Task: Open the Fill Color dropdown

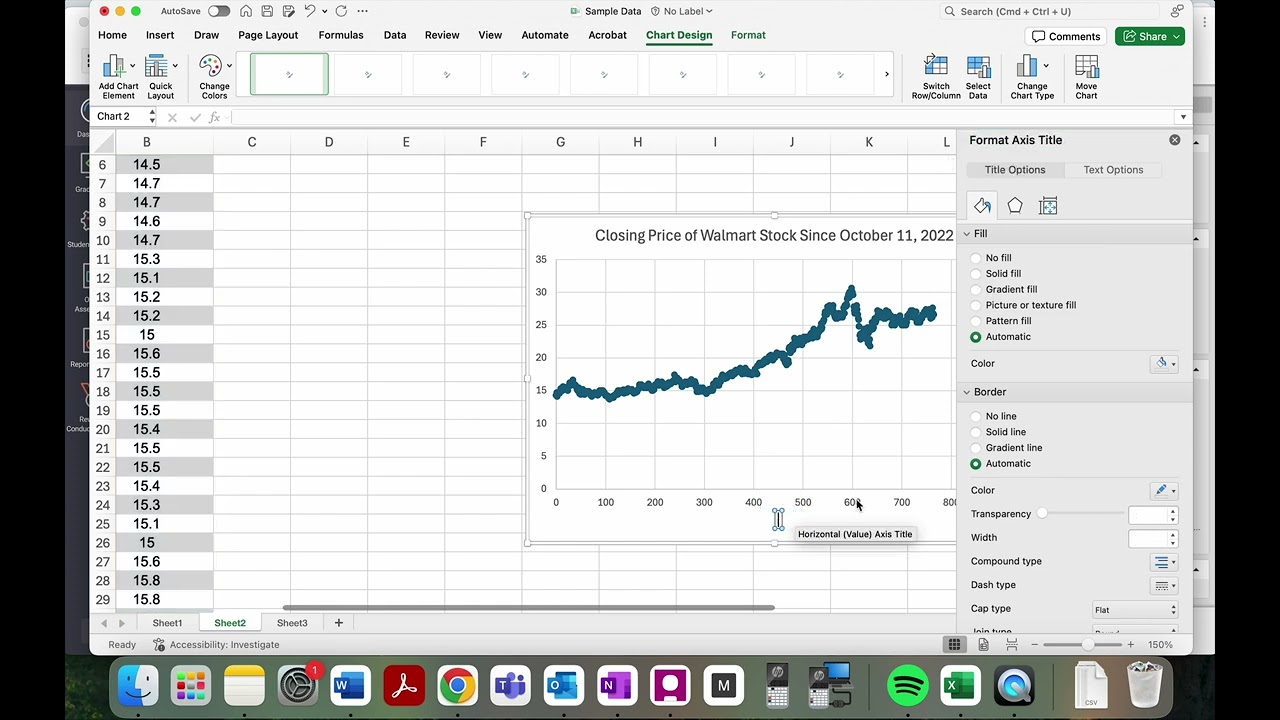Action: [1165, 364]
